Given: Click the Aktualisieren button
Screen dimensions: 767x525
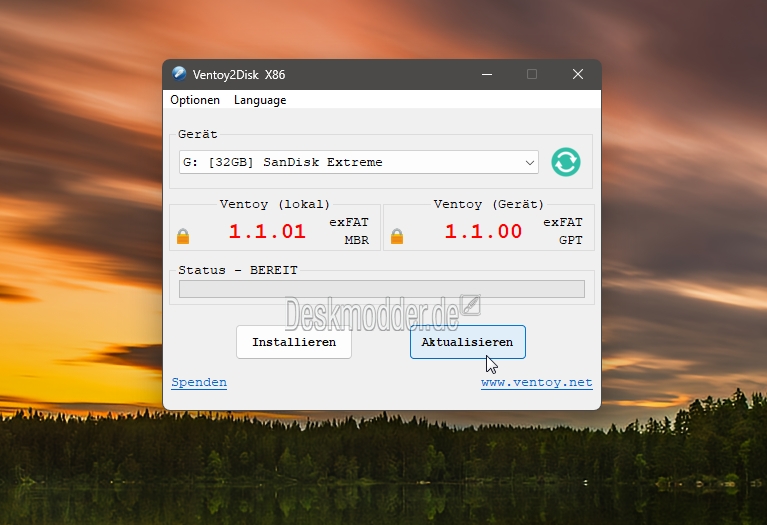Looking at the screenshot, I should (x=468, y=342).
